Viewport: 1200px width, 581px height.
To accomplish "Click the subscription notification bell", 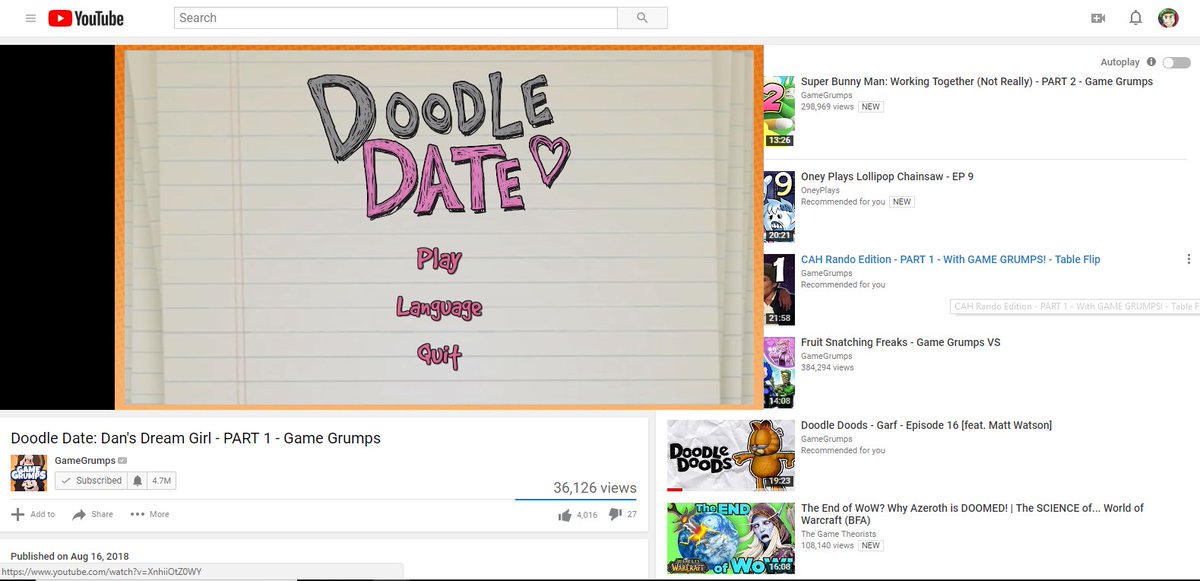I will [x=138, y=481].
